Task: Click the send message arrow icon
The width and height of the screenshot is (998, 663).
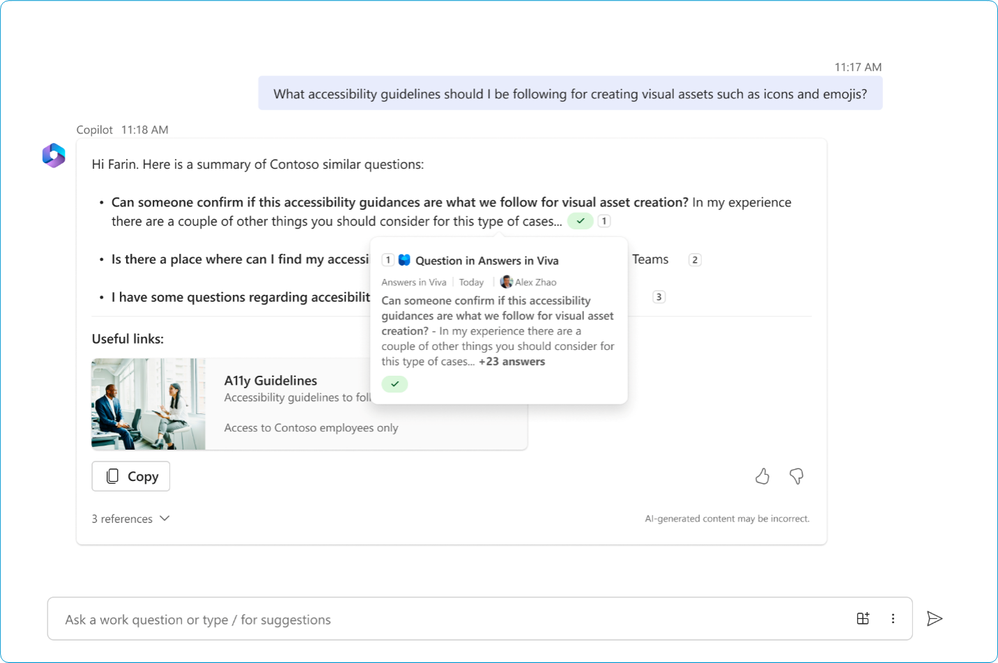Action: pos(934,619)
